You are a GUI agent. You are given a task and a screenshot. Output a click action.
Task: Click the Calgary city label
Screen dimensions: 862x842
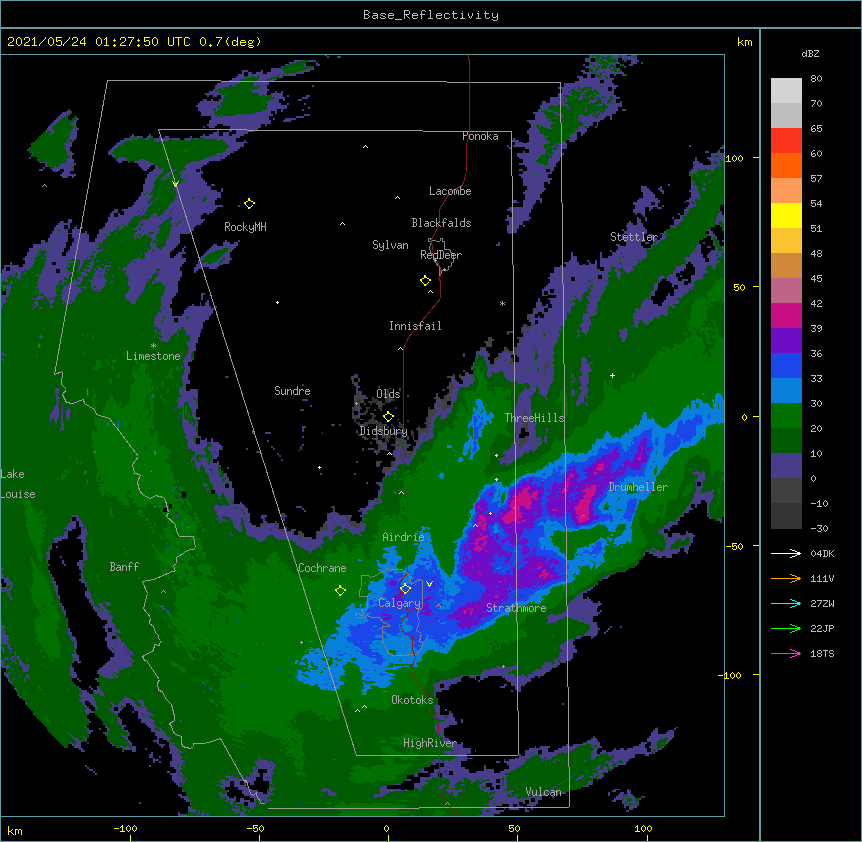pyautogui.click(x=400, y=603)
